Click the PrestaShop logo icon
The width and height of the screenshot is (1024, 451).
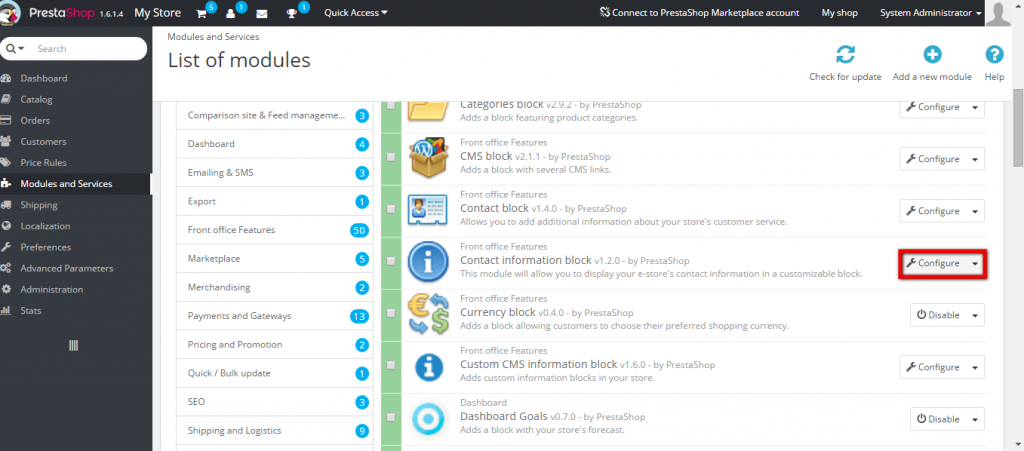[12, 12]
